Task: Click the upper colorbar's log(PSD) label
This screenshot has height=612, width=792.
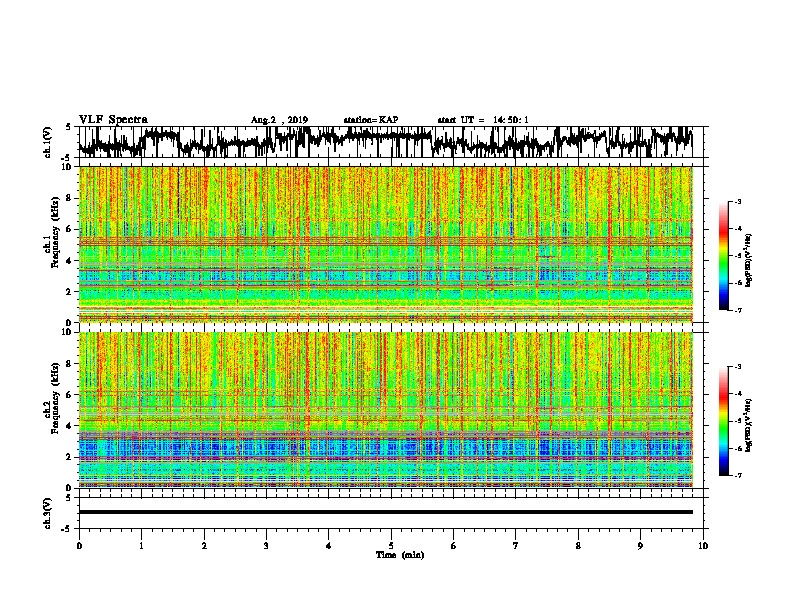Action: click(748, 260)
